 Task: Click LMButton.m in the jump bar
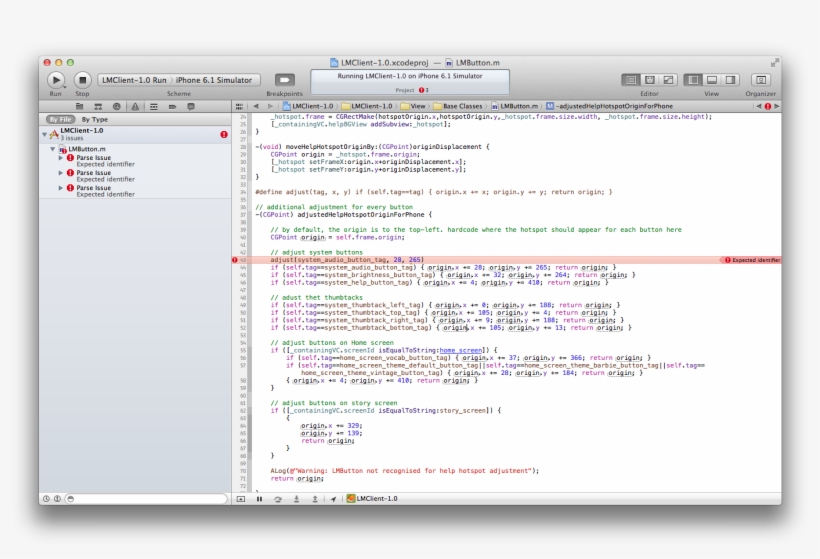(x=514, y=106)
